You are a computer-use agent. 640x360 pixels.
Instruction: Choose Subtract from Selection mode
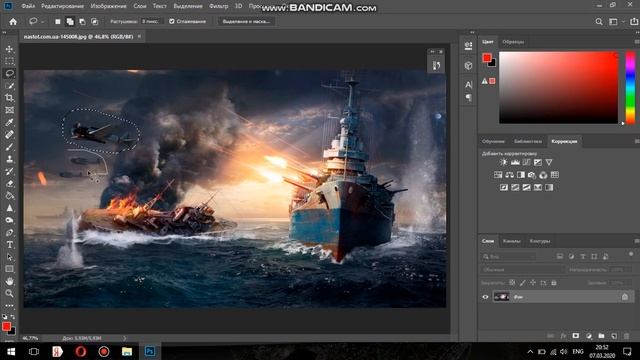tap(82, 22)
